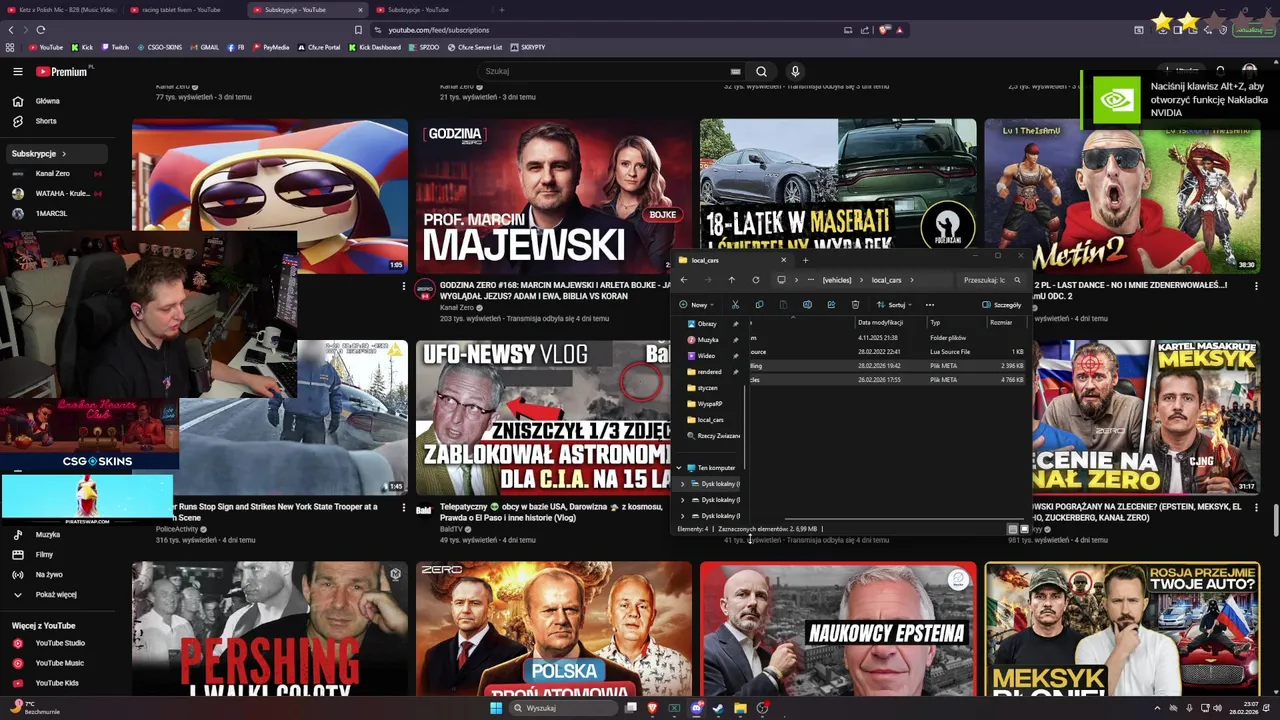Image resolution: width=1280 pixels, height=720 pixels.
Task: Open the Naukowcy Epsteina video thumbnail
Action: point(838,628)
